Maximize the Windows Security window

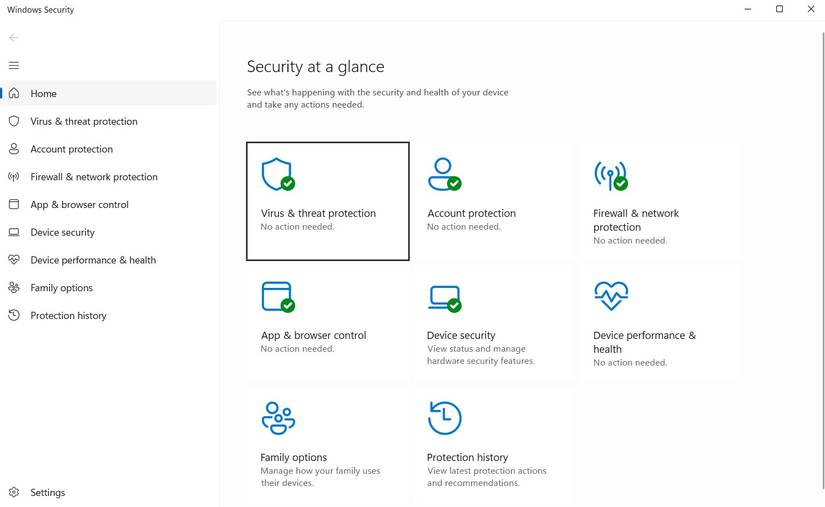pyautogui.click(x=780, y=9)
